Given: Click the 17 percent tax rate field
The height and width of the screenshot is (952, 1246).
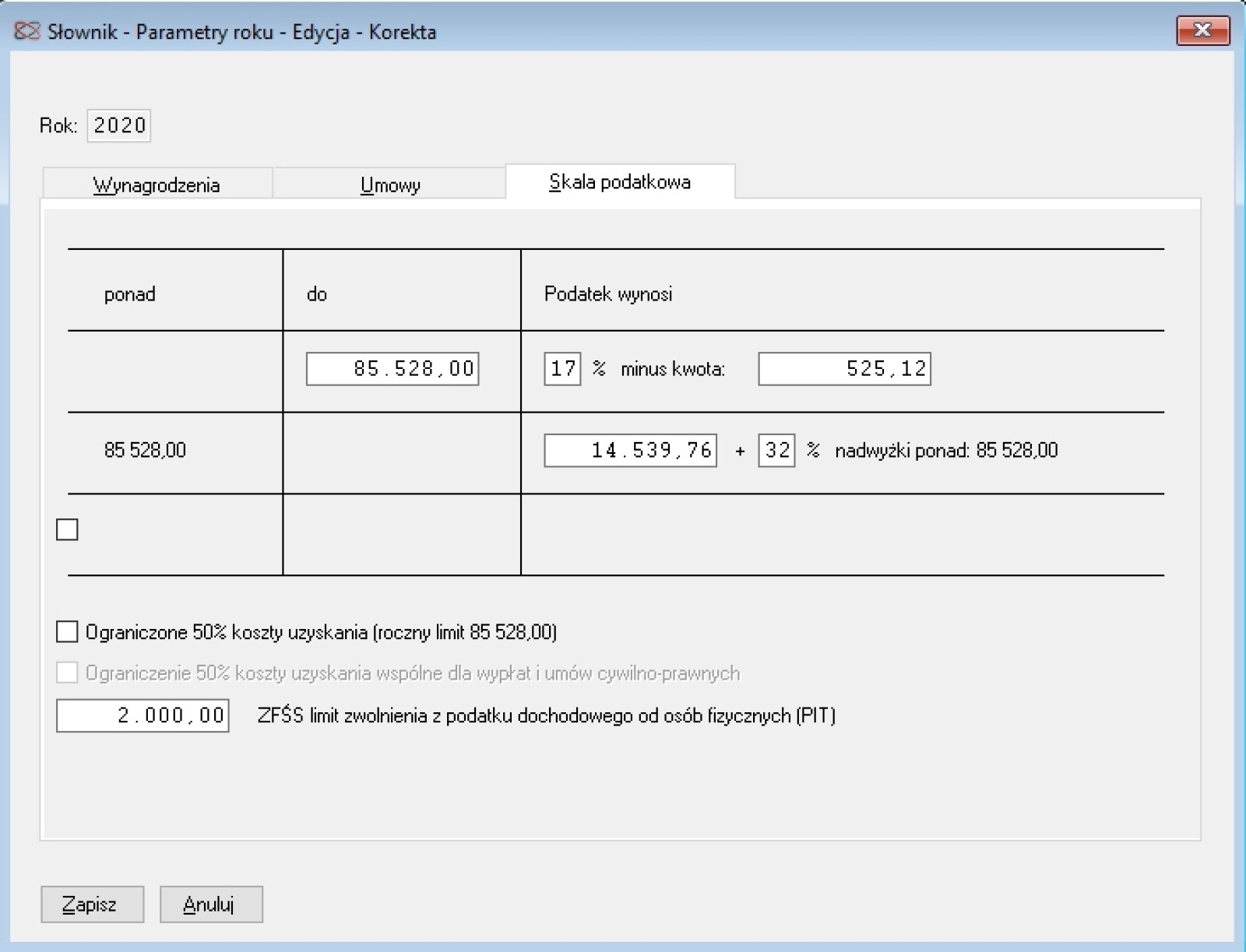Looking at the screenshot, I should 562,368.
